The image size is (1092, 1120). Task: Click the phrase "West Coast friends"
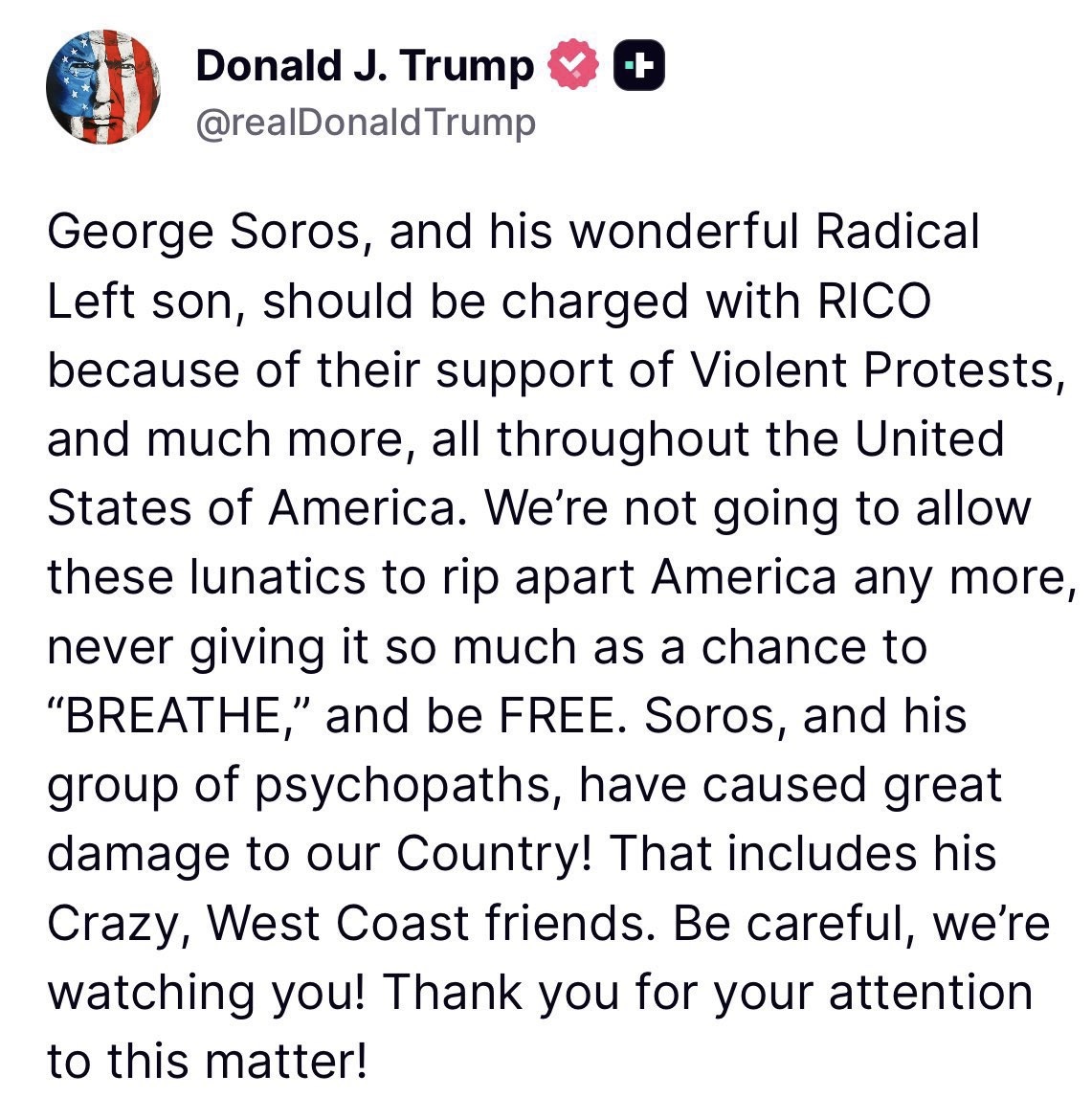tap(430, 923)
